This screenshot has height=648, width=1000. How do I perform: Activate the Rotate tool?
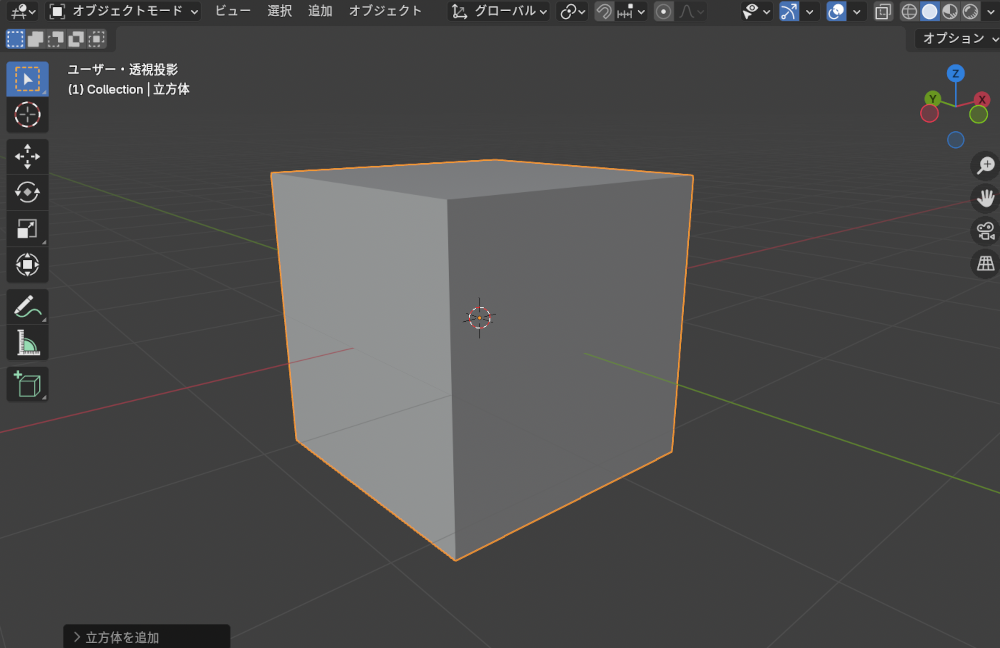click(27, 193)
